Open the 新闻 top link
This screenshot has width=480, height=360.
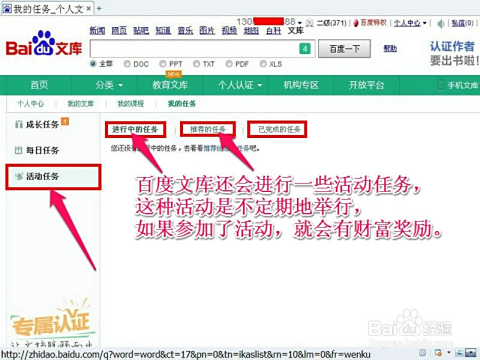(97, 31)
